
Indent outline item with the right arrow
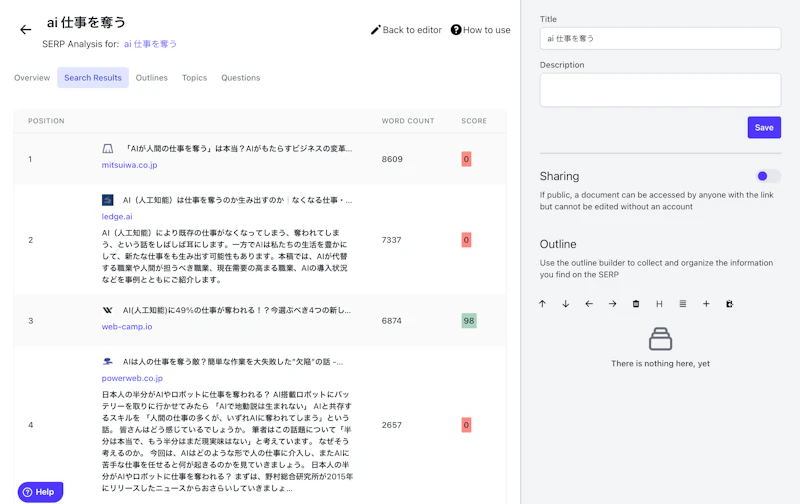coord(612,304)
